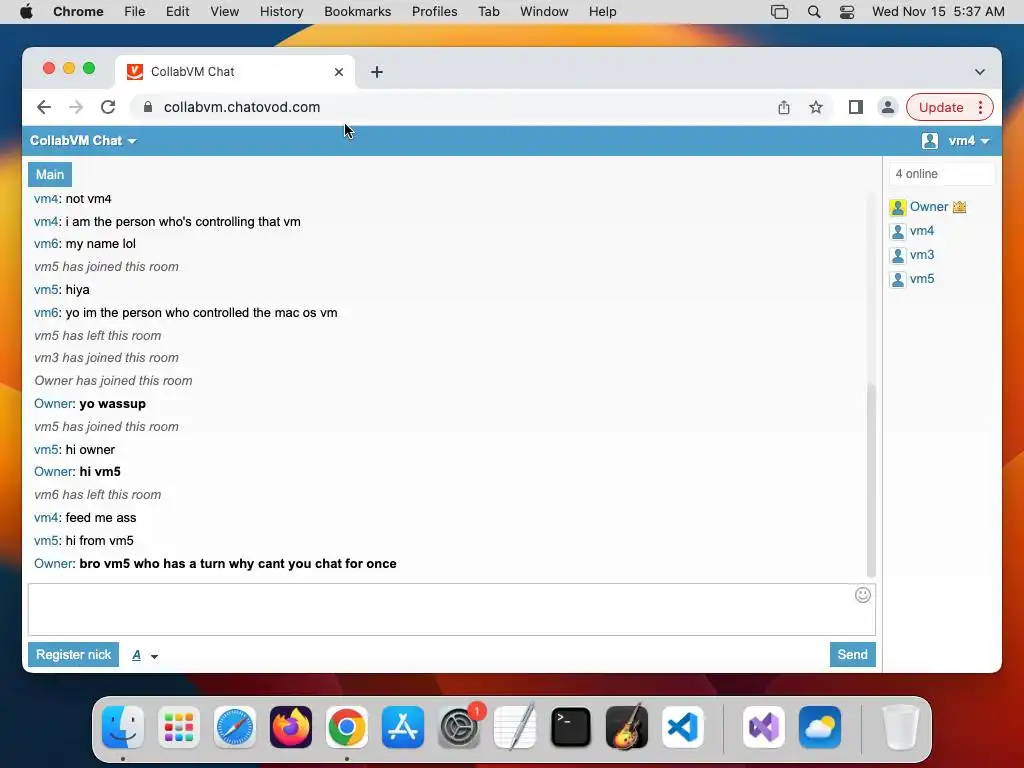Click the lock icon in address bar
Viewport: 1024px width, 768px height.
pos(148,107)
